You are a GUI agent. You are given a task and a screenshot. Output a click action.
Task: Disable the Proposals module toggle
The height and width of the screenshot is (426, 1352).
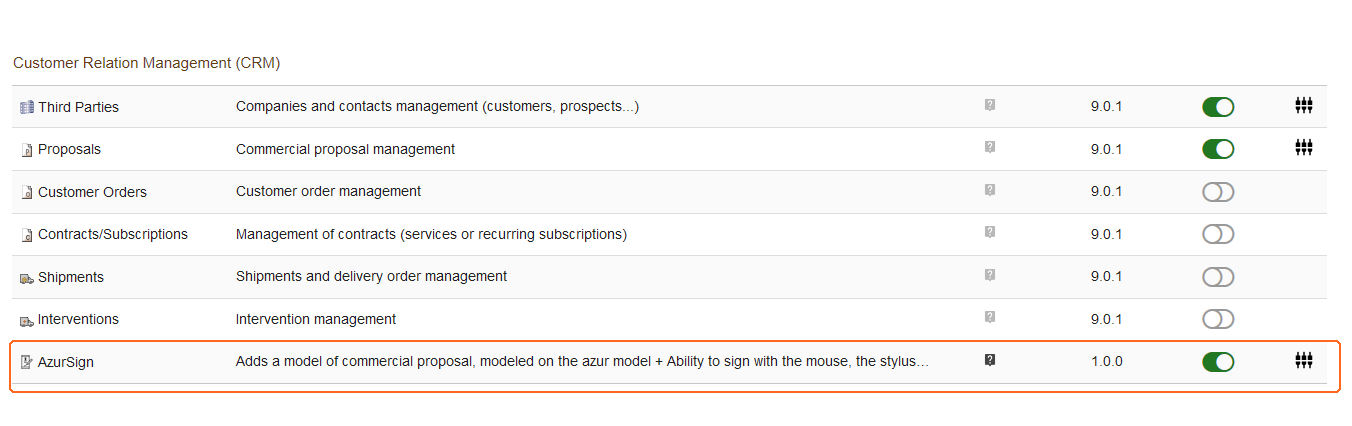pos(1218,149)
